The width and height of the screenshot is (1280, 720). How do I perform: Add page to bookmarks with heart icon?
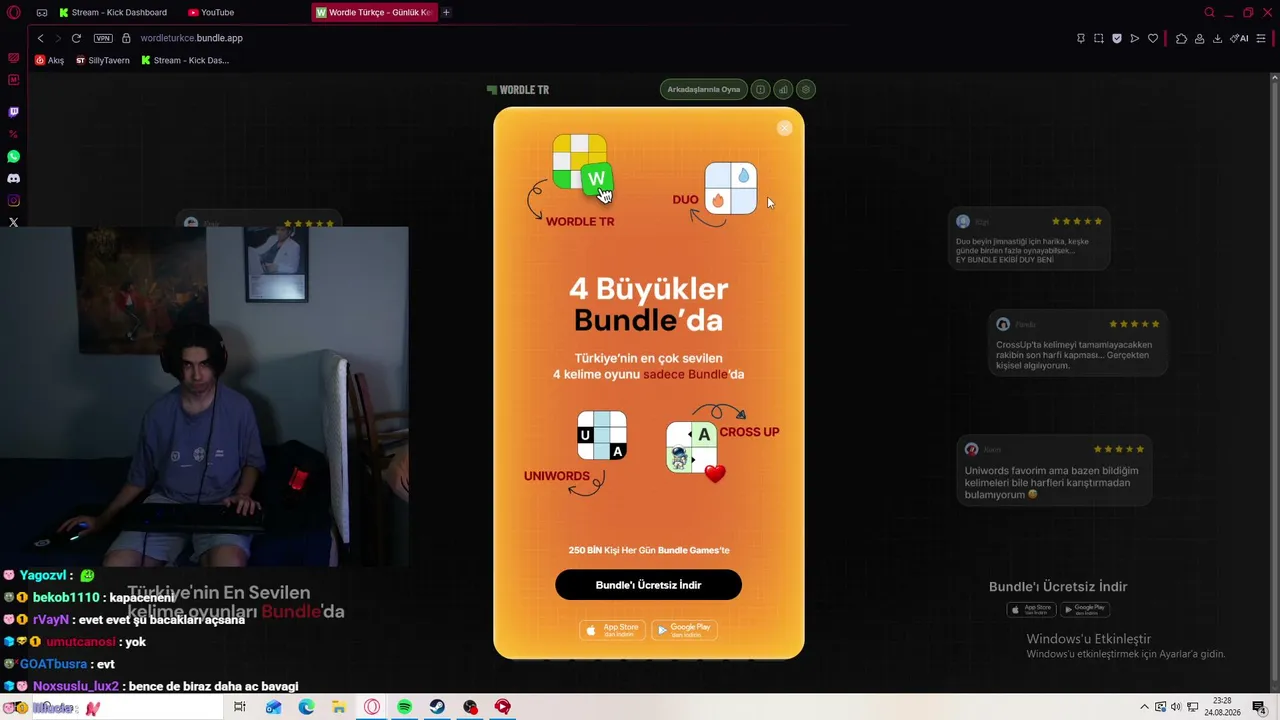pos(1152,38)
